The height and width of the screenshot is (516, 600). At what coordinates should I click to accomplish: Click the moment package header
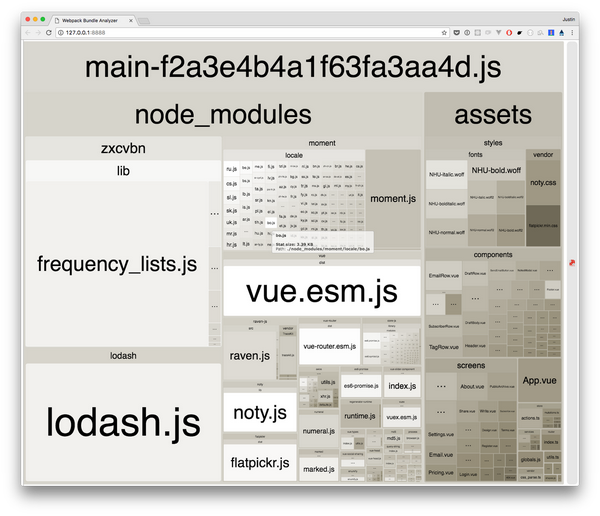[322, 143]
